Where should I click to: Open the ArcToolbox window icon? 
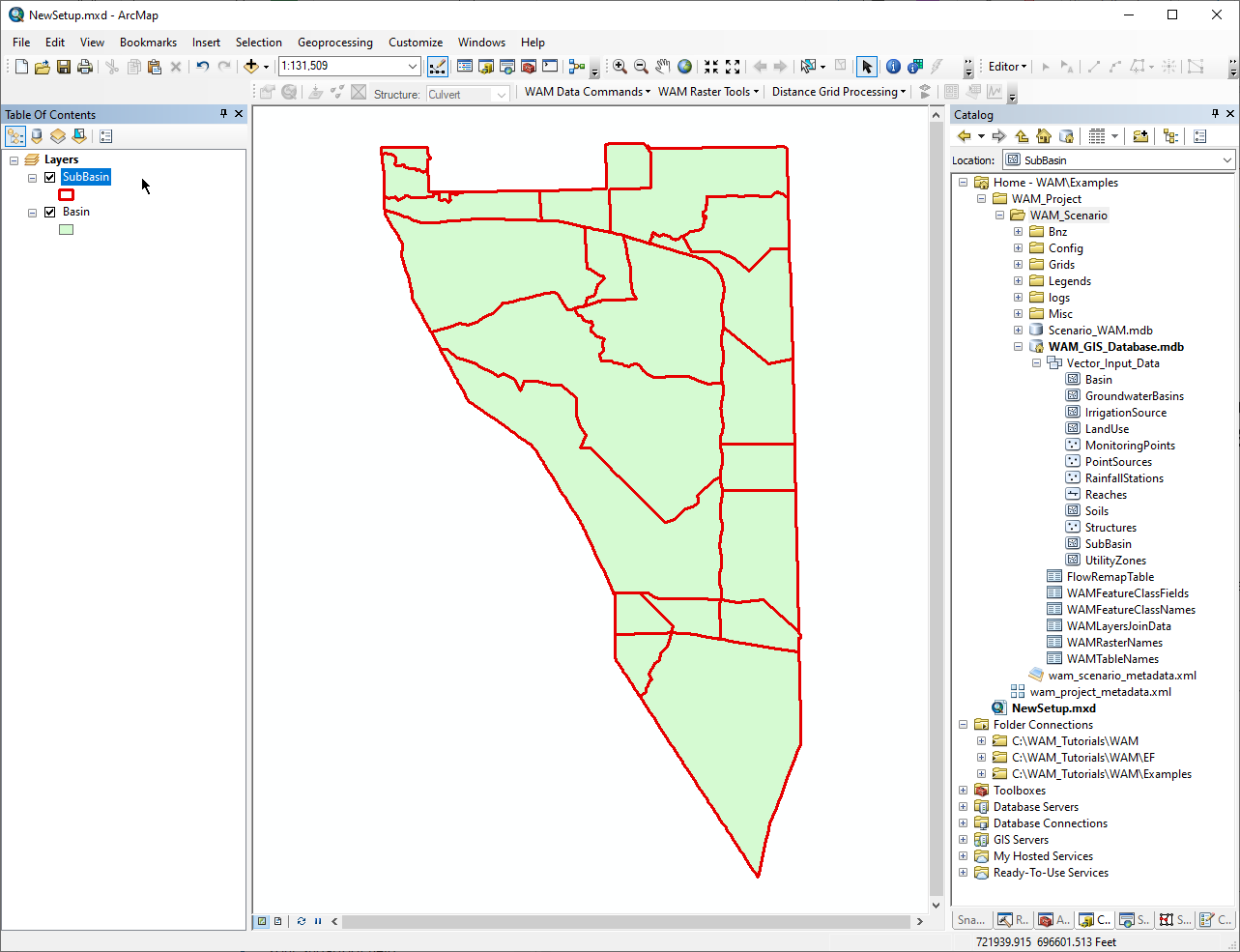(529, 67)
